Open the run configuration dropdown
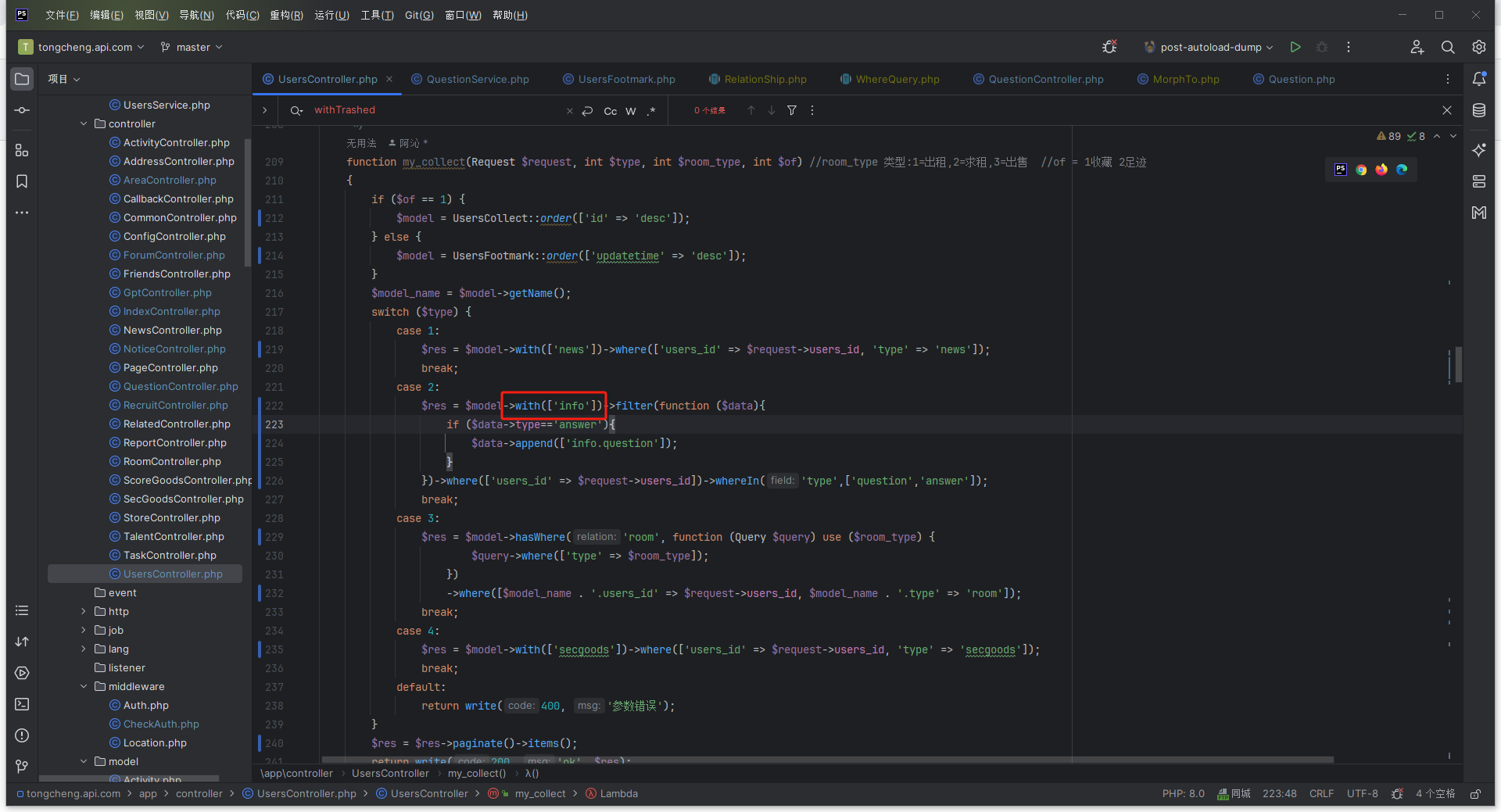The width and height of the screenshot is (1501, 812). [1207, 47]
